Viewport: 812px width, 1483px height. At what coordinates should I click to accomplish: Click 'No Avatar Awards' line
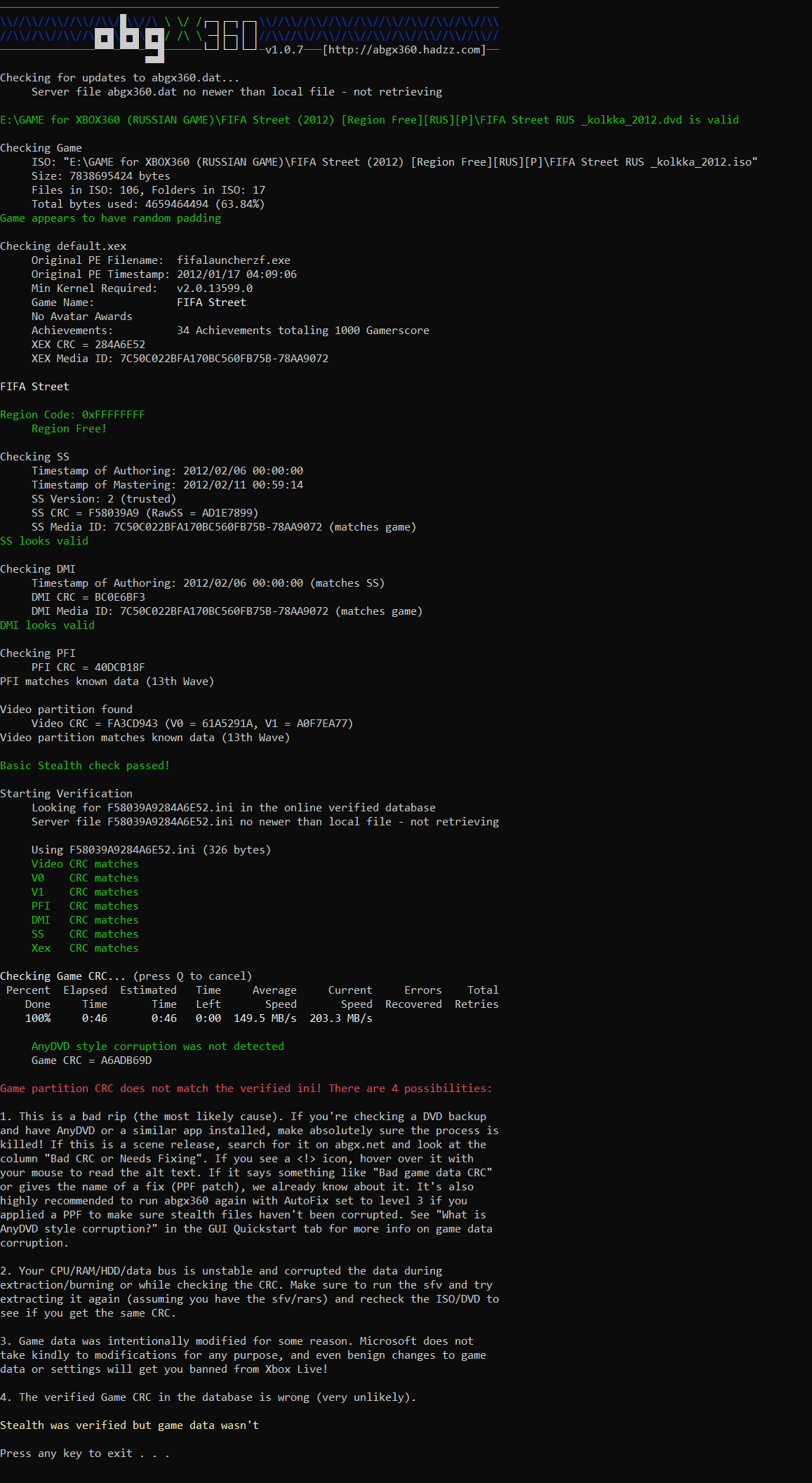click(x=82, y=317)
